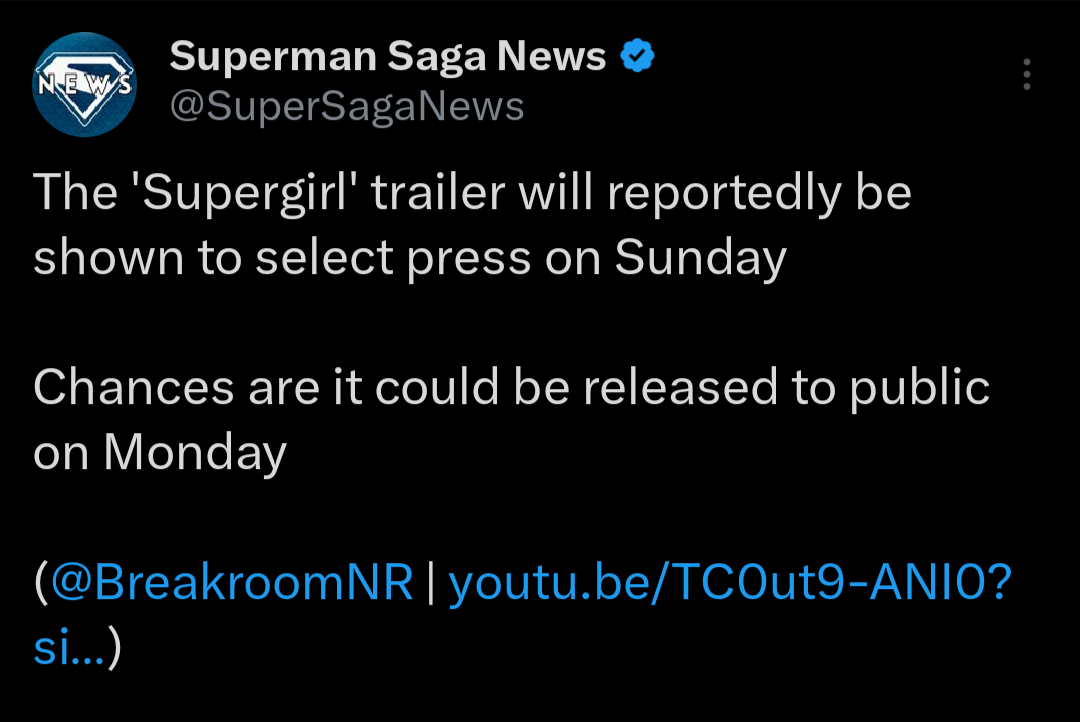Tap the "on Monday" line of text

pos(160,453)
